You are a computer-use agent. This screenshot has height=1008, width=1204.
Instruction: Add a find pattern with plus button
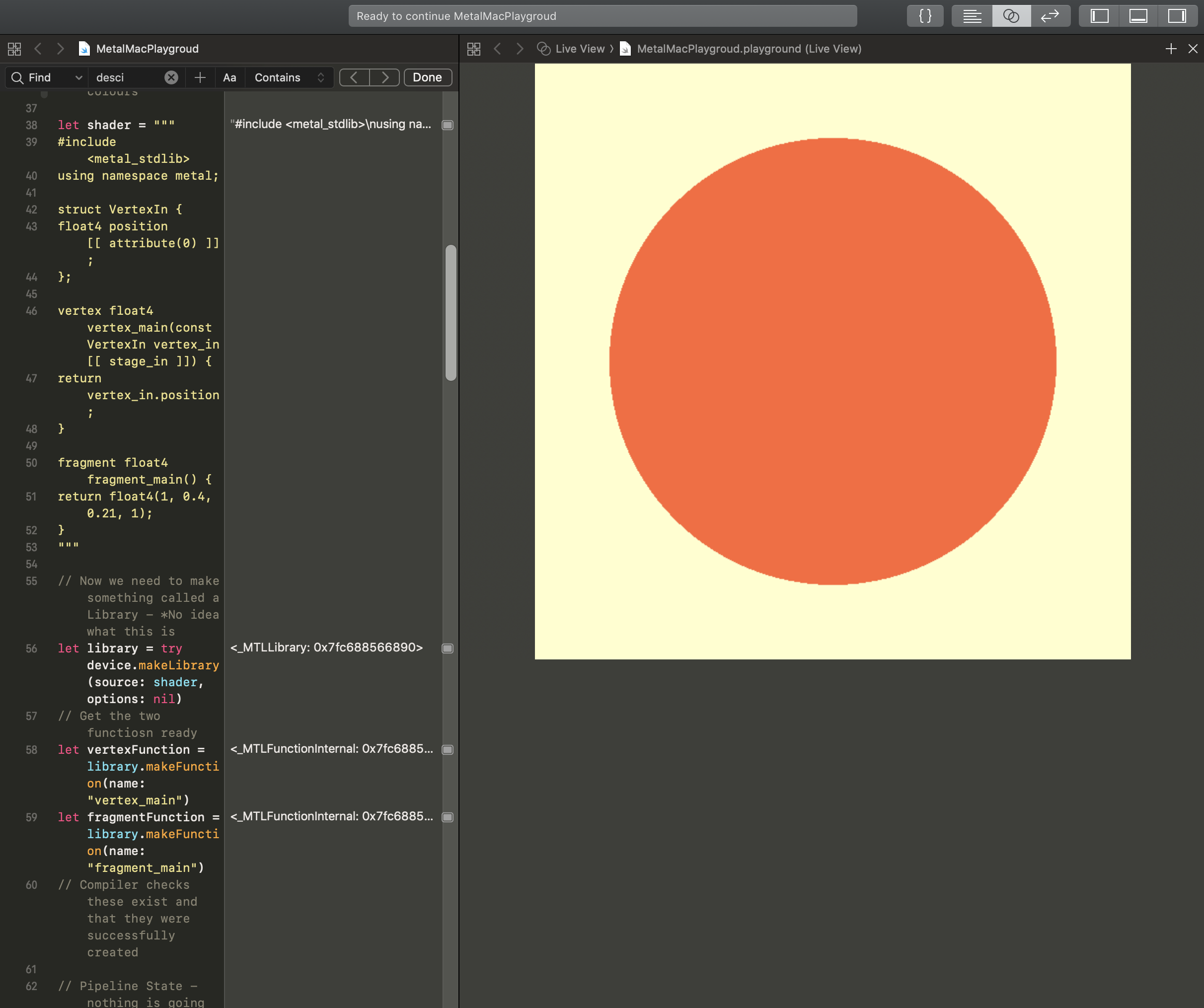coord(200,77)
